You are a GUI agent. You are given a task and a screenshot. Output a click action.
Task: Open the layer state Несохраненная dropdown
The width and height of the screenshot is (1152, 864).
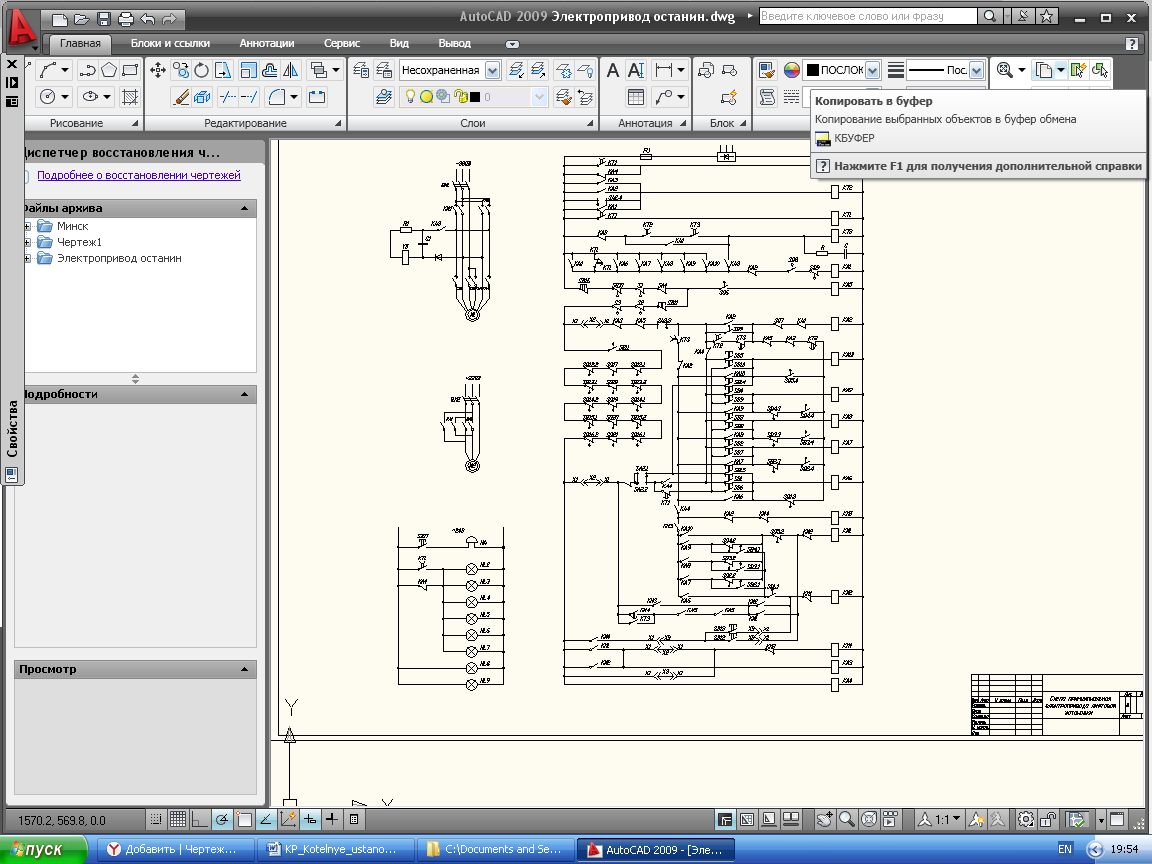[492, 71]
